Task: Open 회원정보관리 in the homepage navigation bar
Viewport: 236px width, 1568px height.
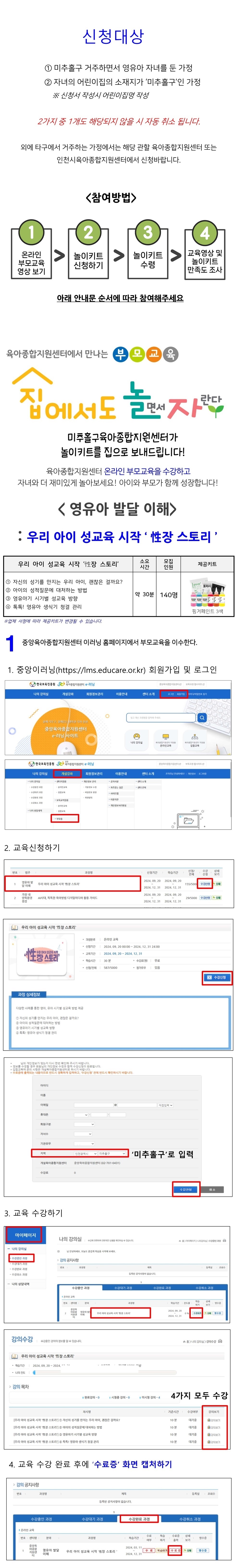Action: point(94,694)
